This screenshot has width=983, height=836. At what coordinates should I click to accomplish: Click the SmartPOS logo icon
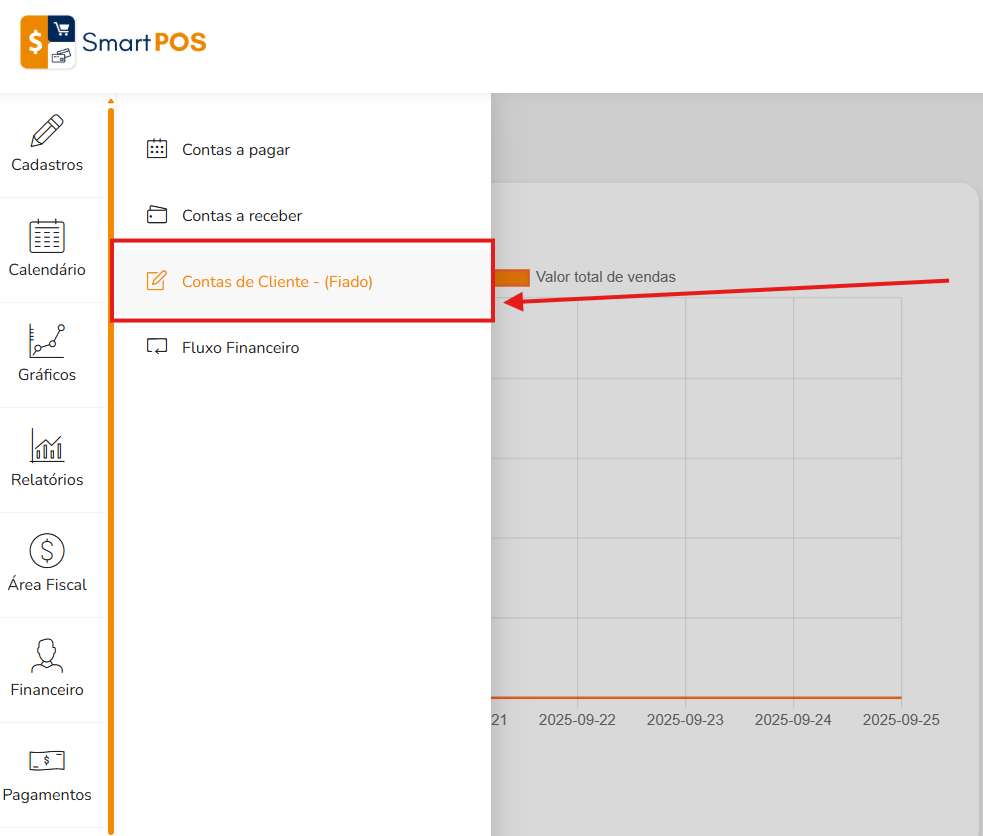coord(48,42)
